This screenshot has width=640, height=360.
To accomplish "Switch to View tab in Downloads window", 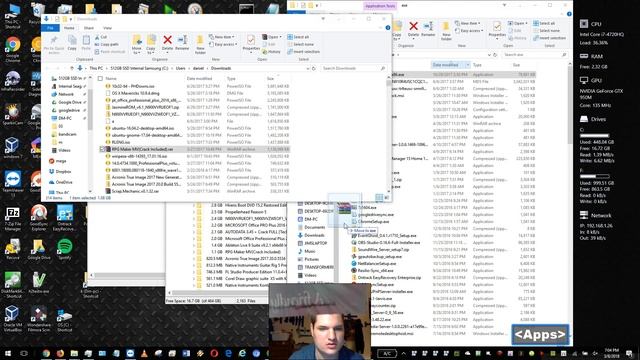I will pos(107,28).
